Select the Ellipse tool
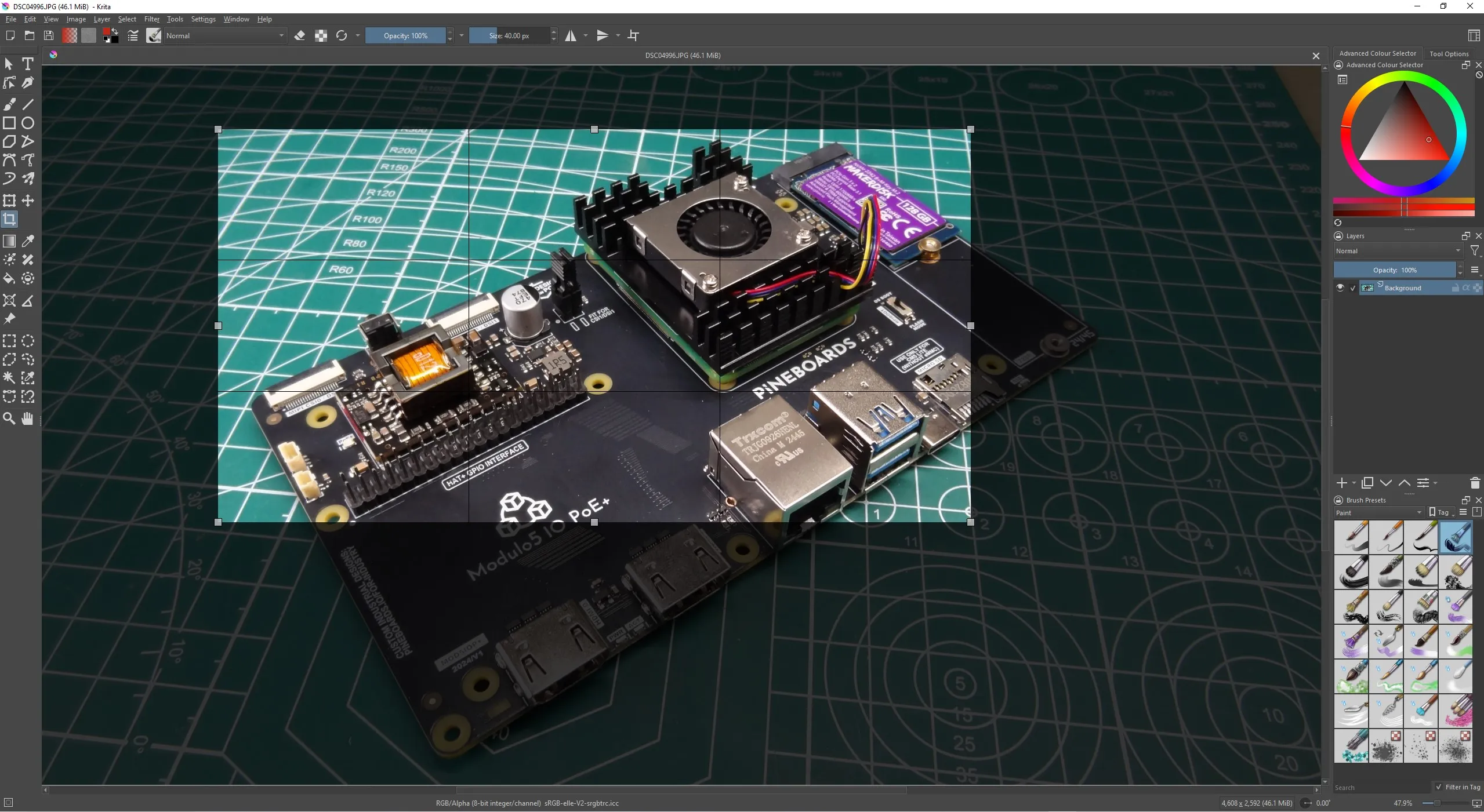 (27, 123)
